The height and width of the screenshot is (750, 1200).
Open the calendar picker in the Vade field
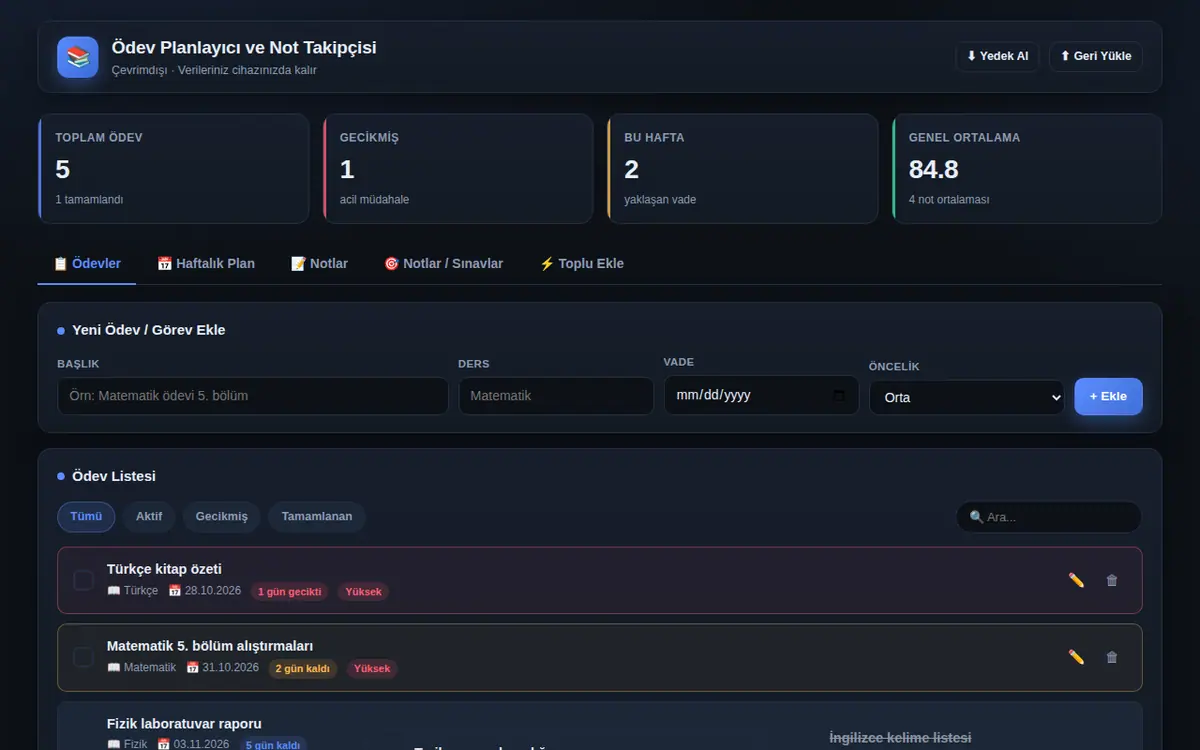click(839, 395)
